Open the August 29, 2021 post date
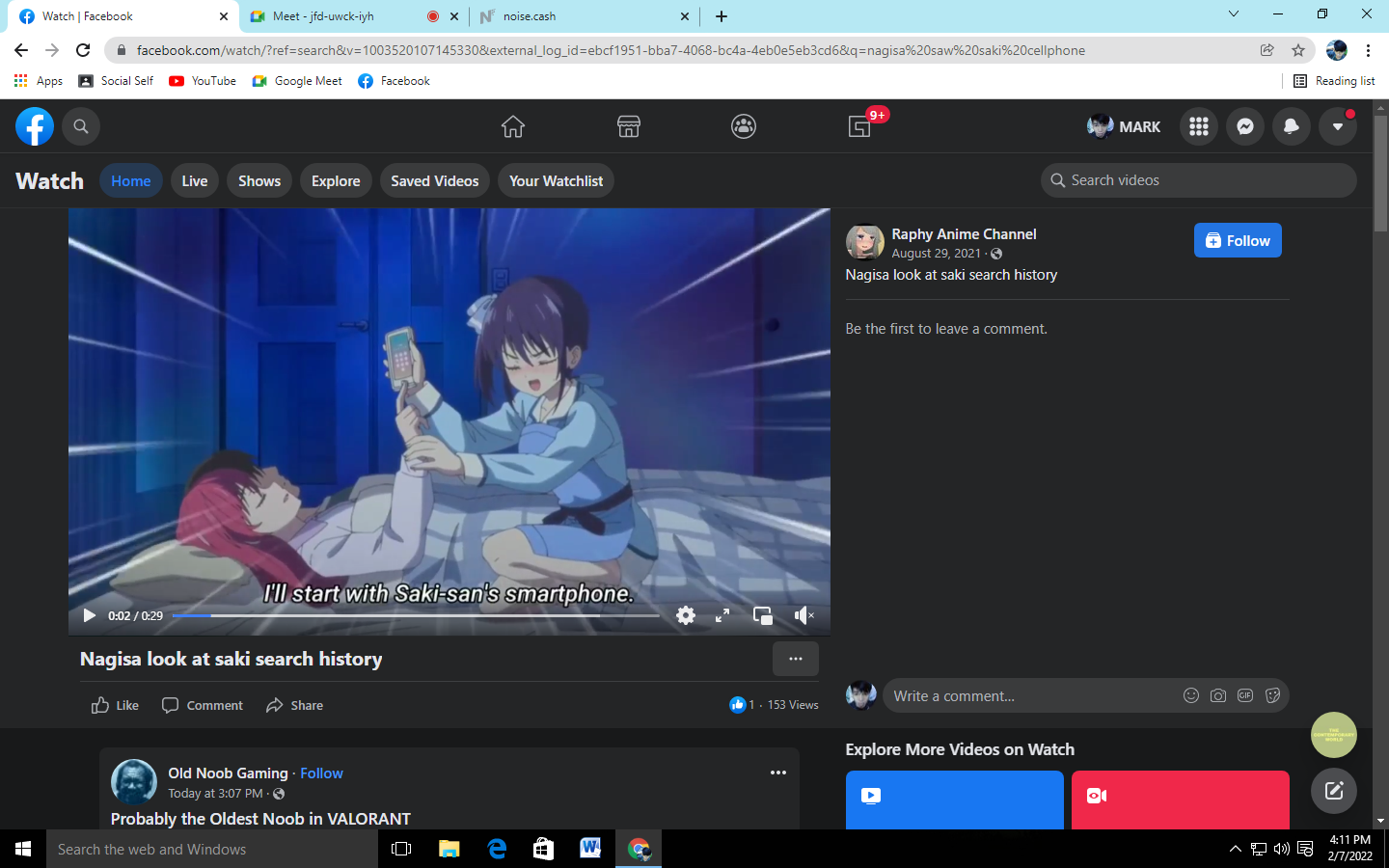 click(x=936, y=254)
